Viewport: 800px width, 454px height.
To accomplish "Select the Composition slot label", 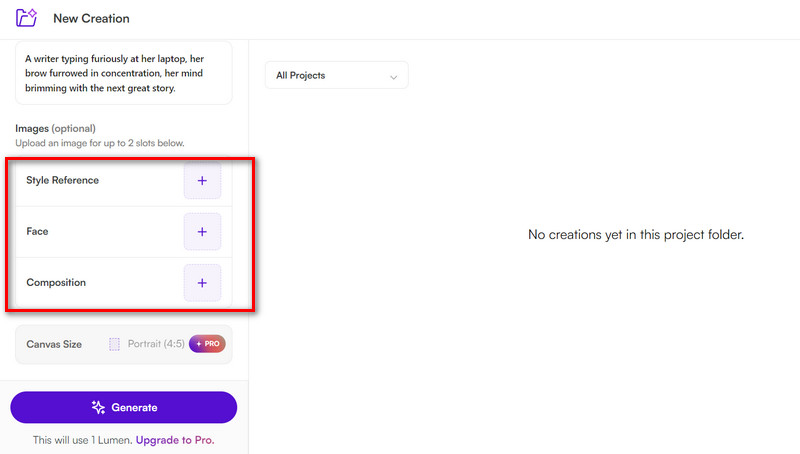I will click(x=56, y=283).
